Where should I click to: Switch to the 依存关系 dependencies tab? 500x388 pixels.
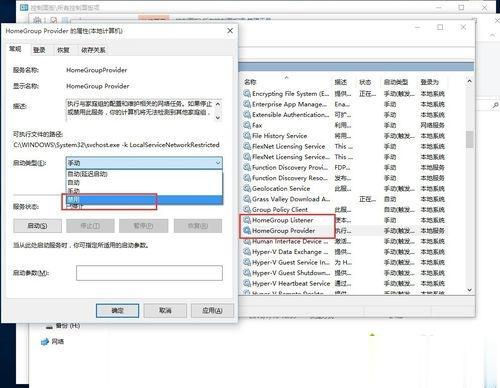click(x=93, y=50)
